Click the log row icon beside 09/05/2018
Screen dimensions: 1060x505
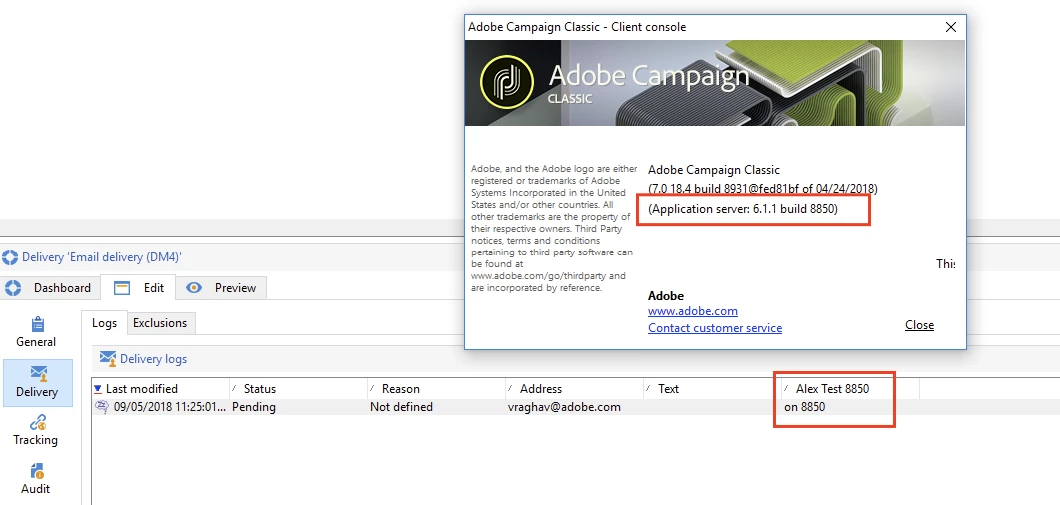click(103, 407)
